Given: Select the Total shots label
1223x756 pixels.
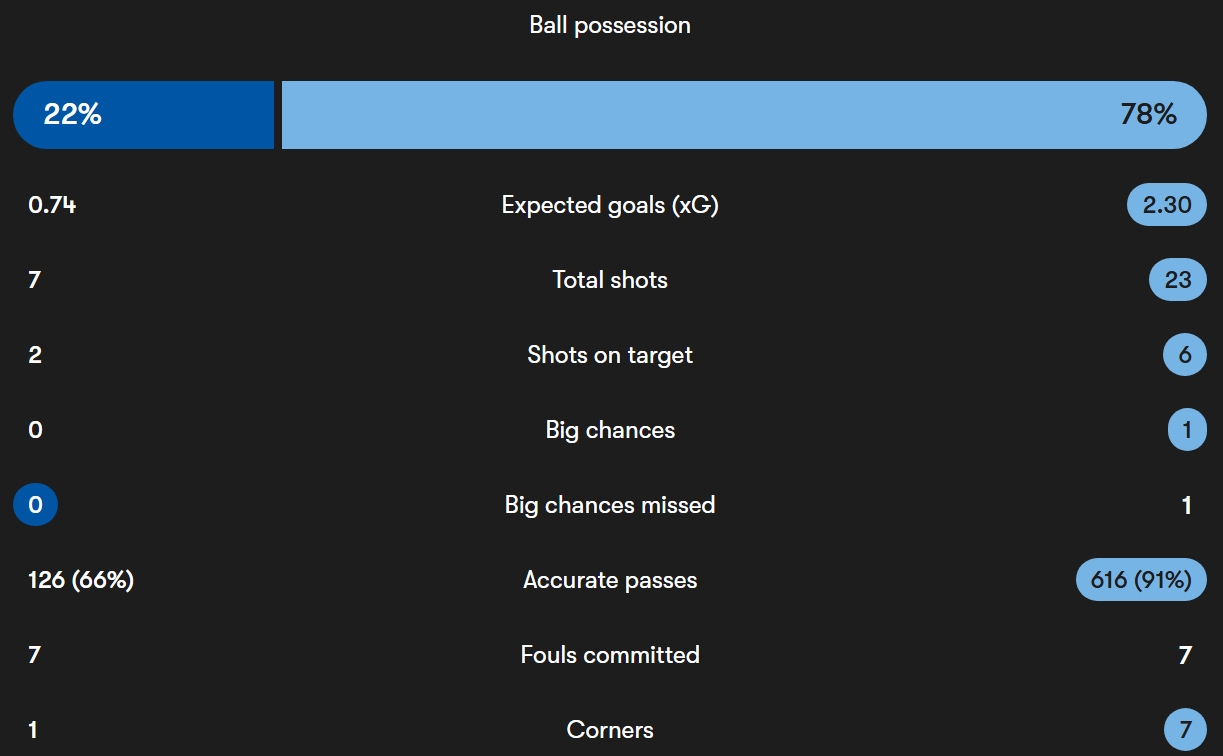Looking at the screenshot, I should [610, 280].
